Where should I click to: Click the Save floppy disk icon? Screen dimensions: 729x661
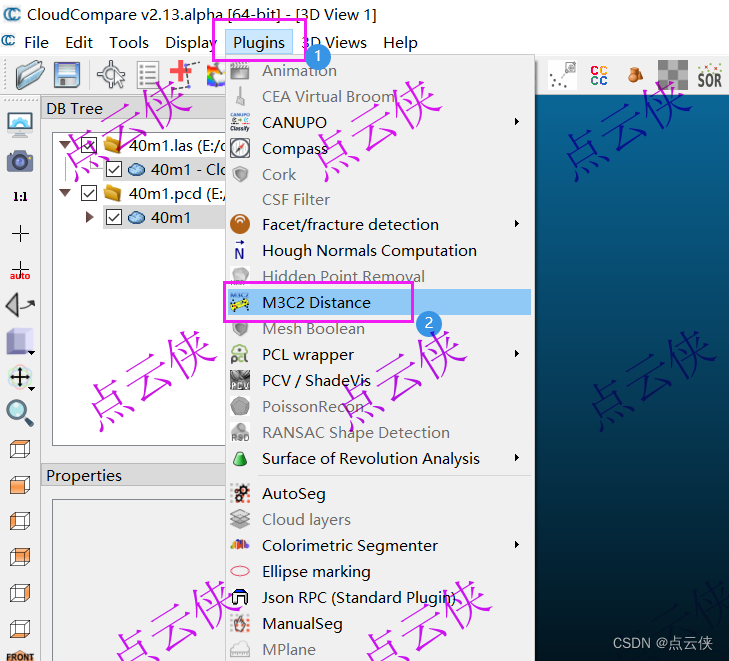coord(66,74)
